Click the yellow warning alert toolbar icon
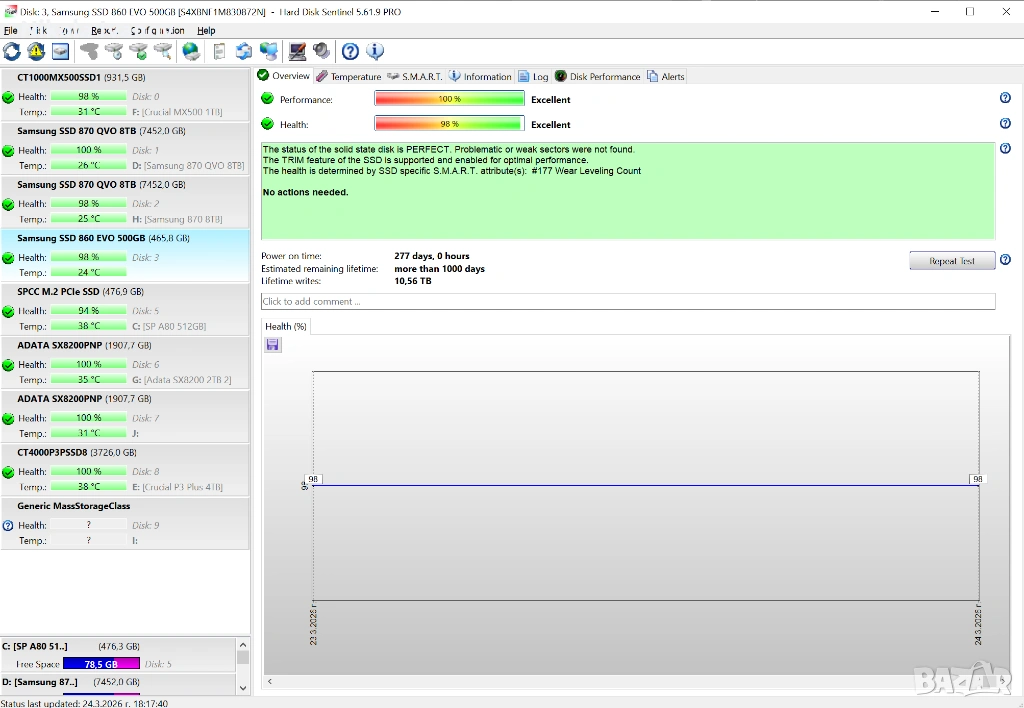The image size is (1024, 708). pos(37,51)
